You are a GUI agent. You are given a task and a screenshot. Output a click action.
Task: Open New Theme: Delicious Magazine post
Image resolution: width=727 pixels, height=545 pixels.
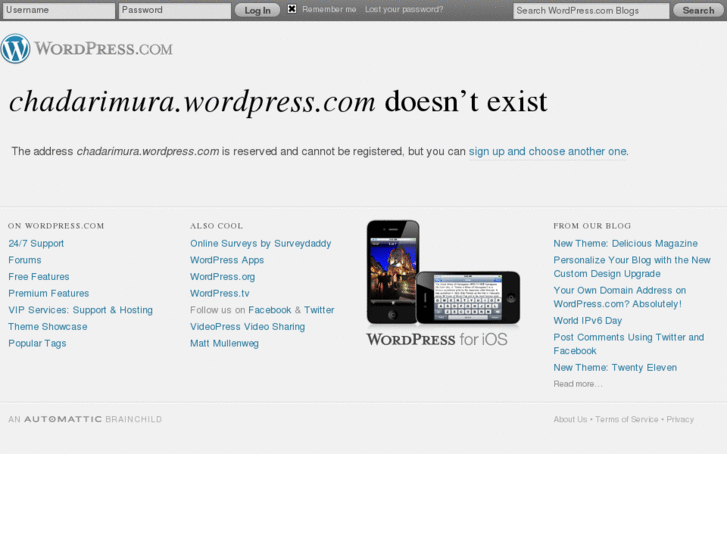[625, 244]
